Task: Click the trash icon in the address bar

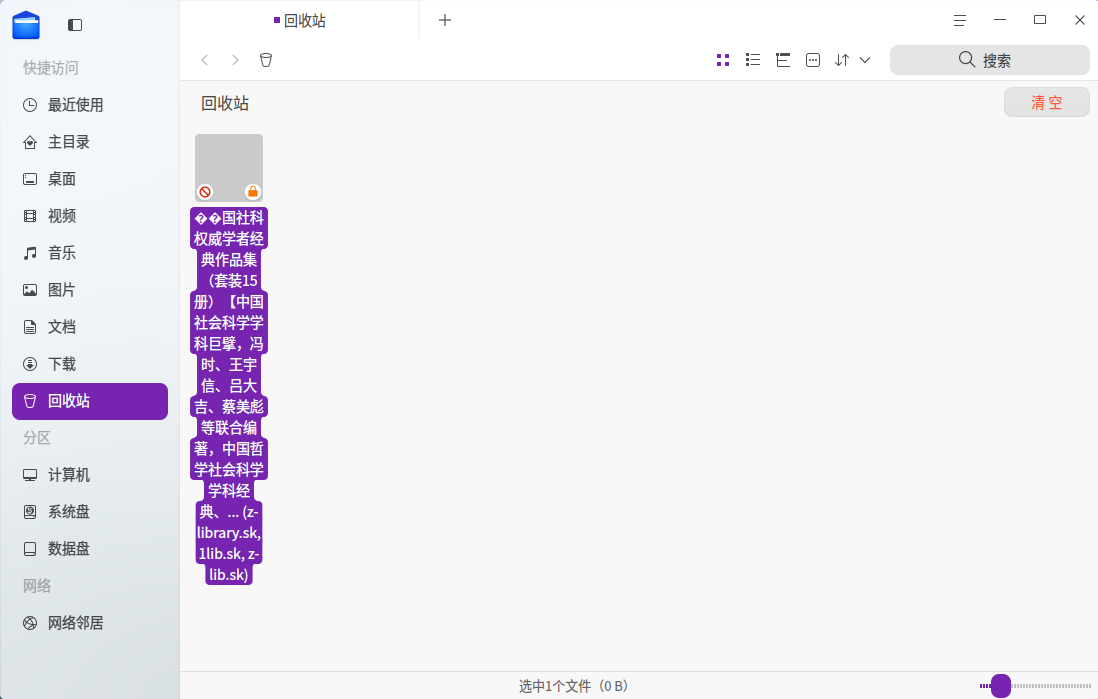Action: pyautogui.click(x=265, y=60)
